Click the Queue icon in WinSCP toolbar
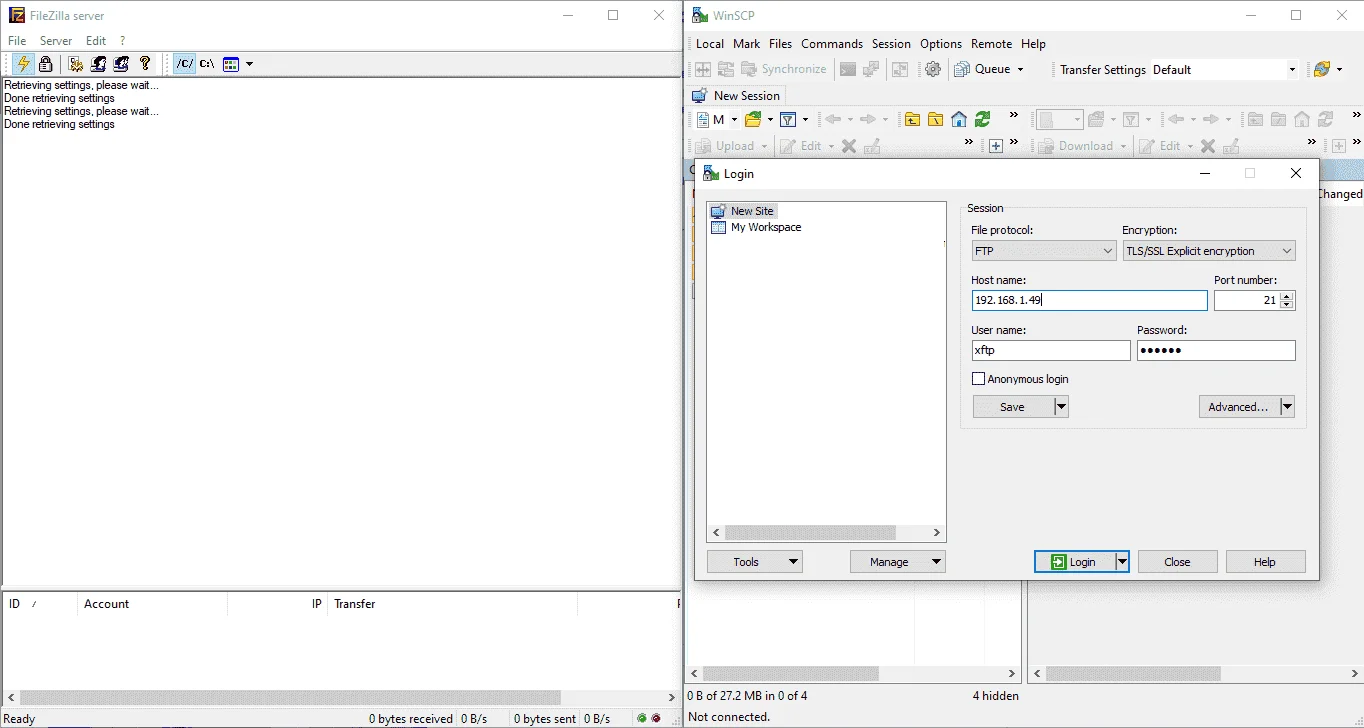 point(962,69)
